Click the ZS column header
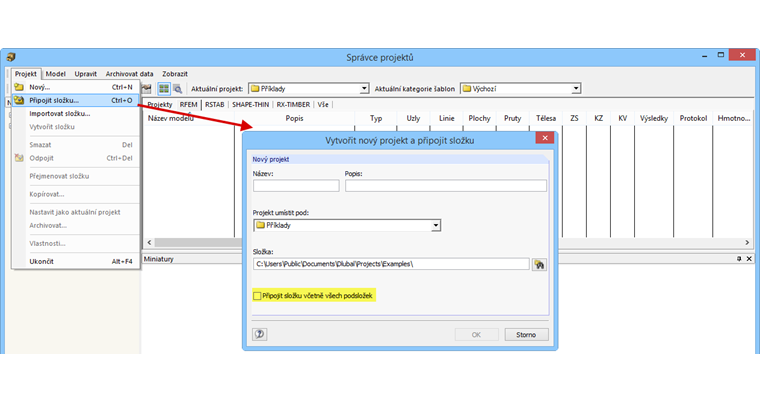The height and width of the screenshot is (403, 760). tap(574, 118)
